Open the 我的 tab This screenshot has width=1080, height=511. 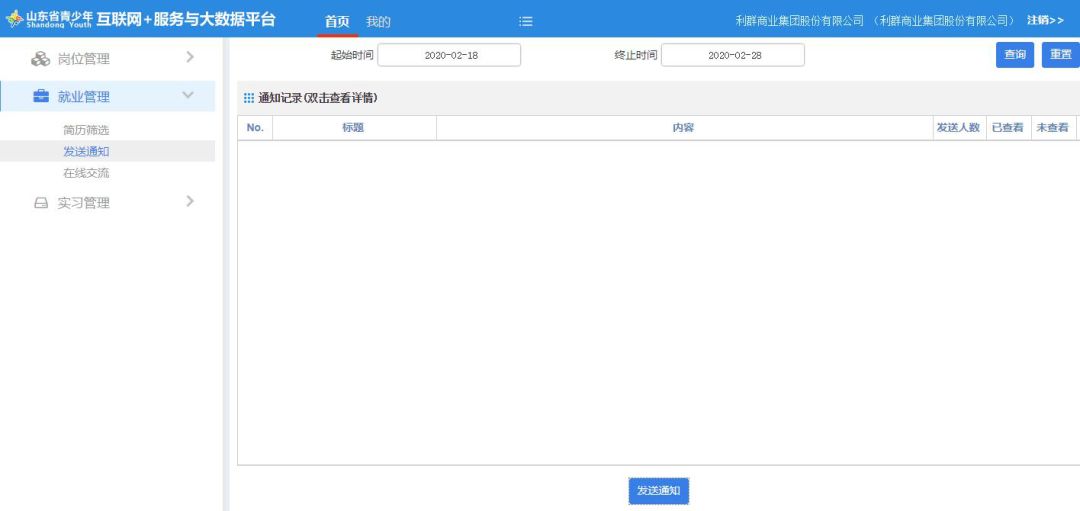pos(378,22)
